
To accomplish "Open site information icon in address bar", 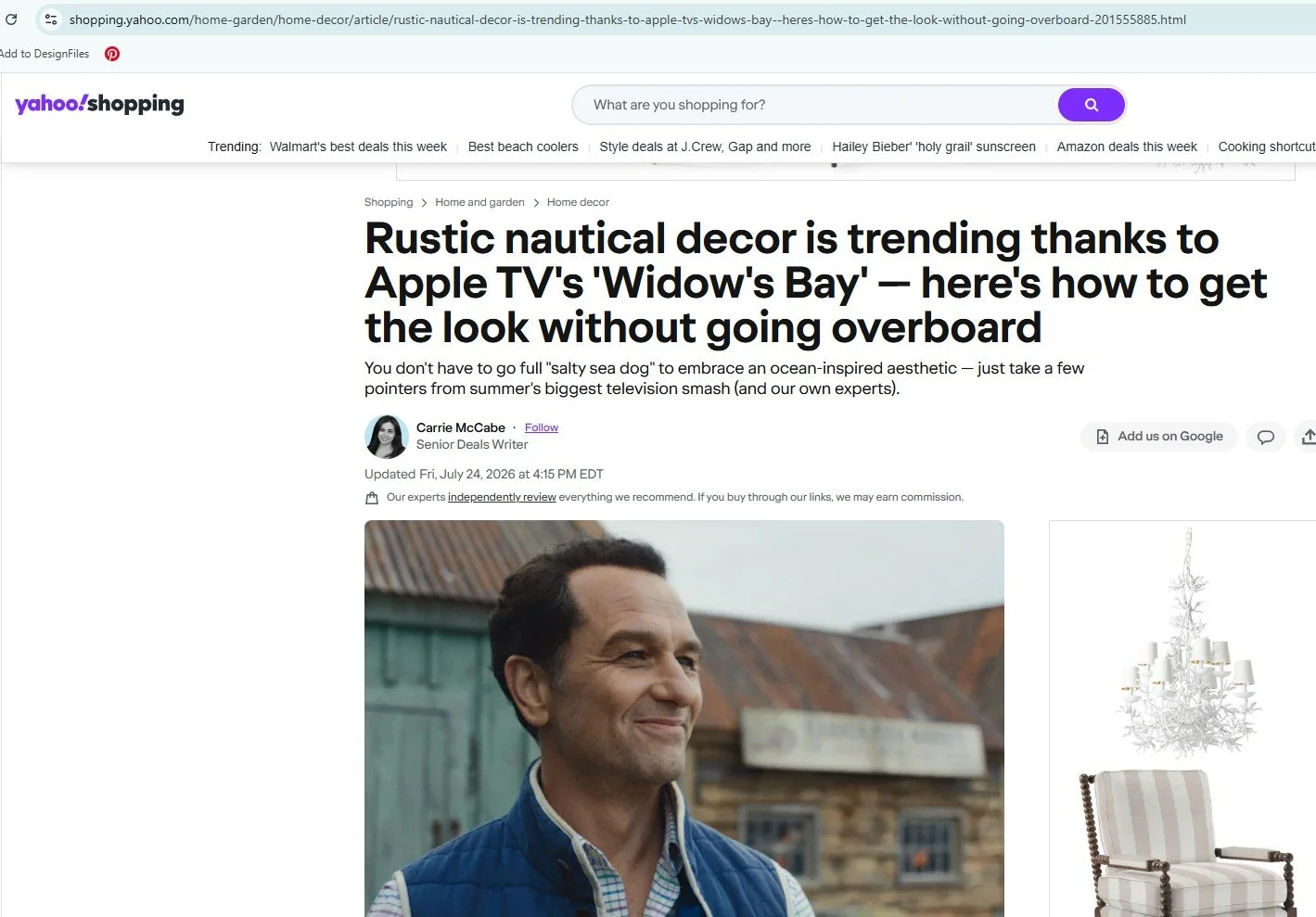I will click(51, 19).
